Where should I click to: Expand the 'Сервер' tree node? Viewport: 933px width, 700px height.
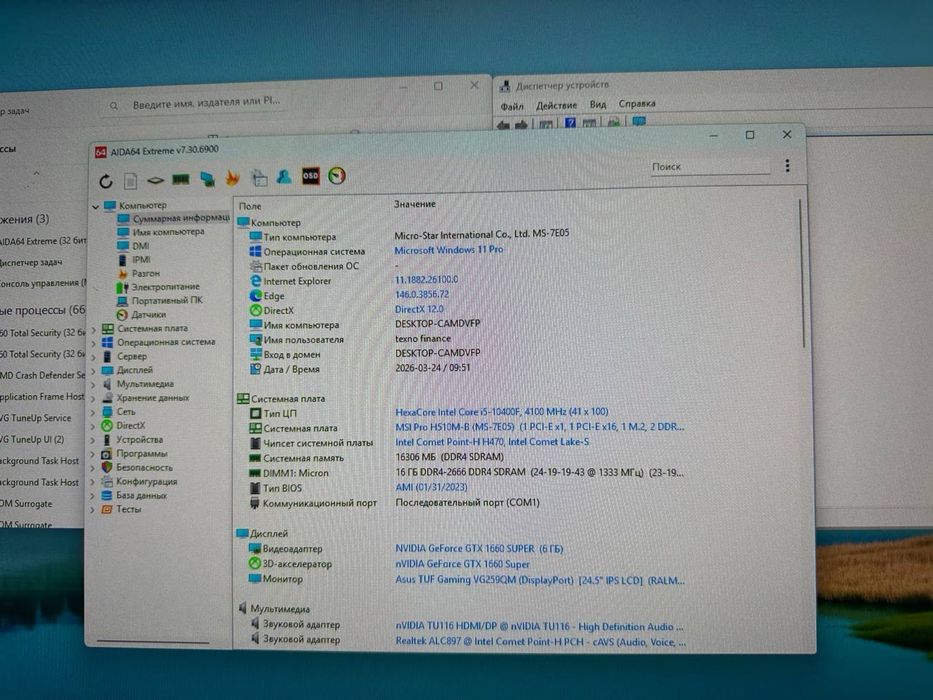click(93, 357)
